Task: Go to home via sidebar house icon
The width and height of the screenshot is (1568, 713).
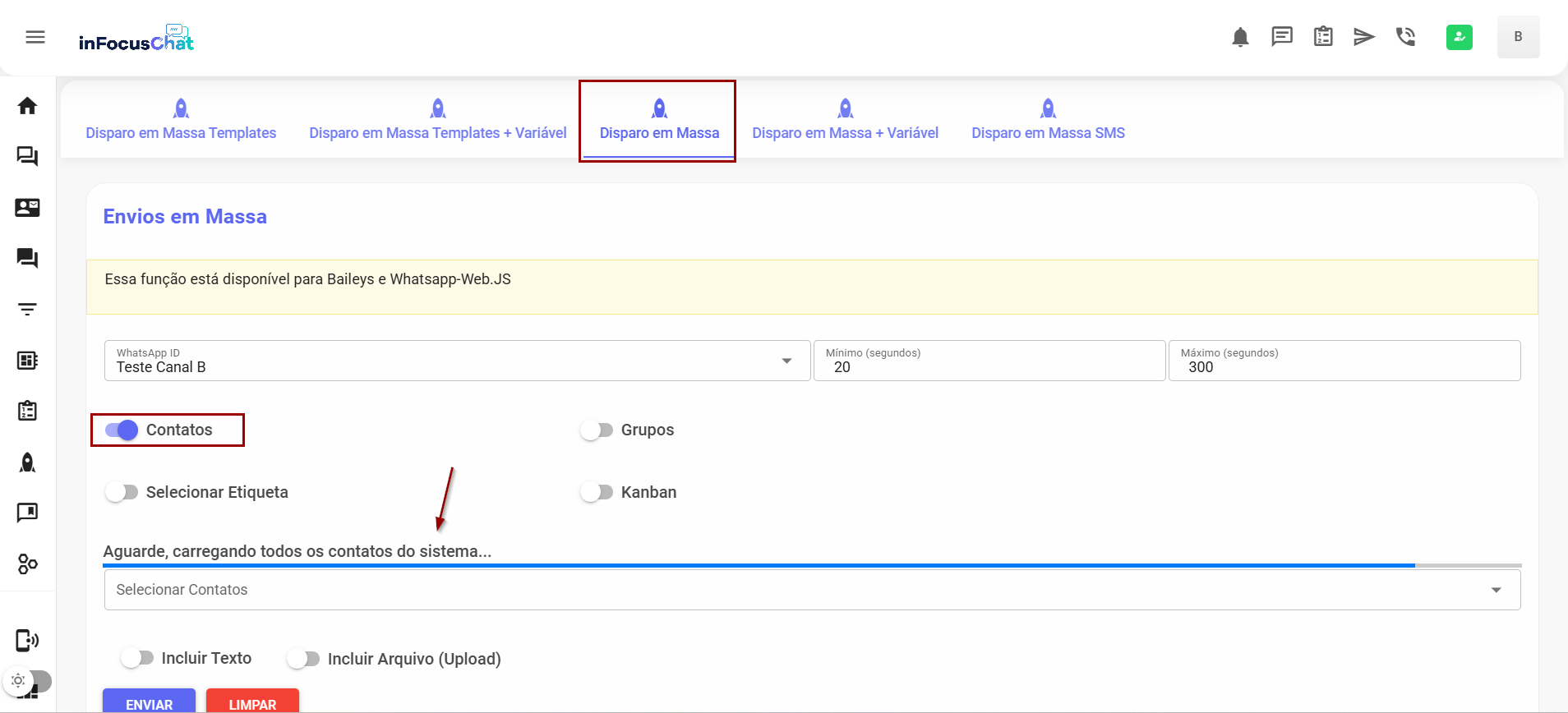Action: (27, 106)
